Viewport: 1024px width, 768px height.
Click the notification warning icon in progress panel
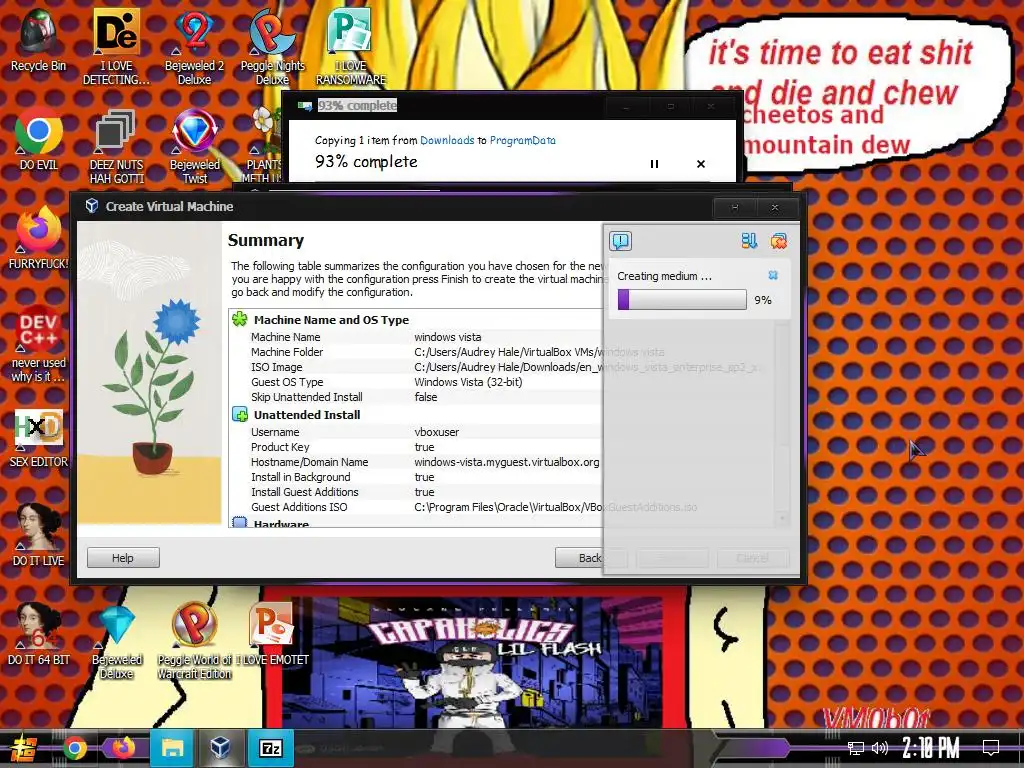(620, 241)
